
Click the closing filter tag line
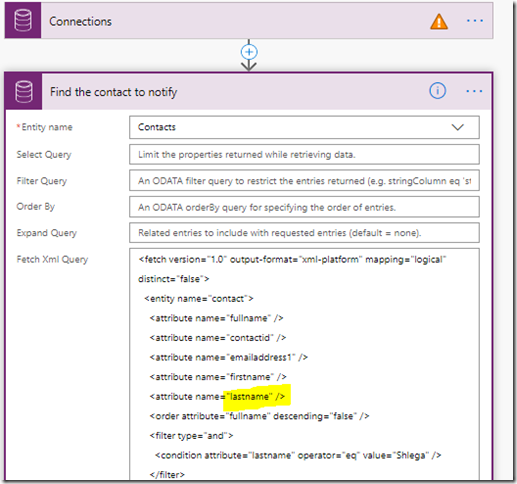click(167, 474)
